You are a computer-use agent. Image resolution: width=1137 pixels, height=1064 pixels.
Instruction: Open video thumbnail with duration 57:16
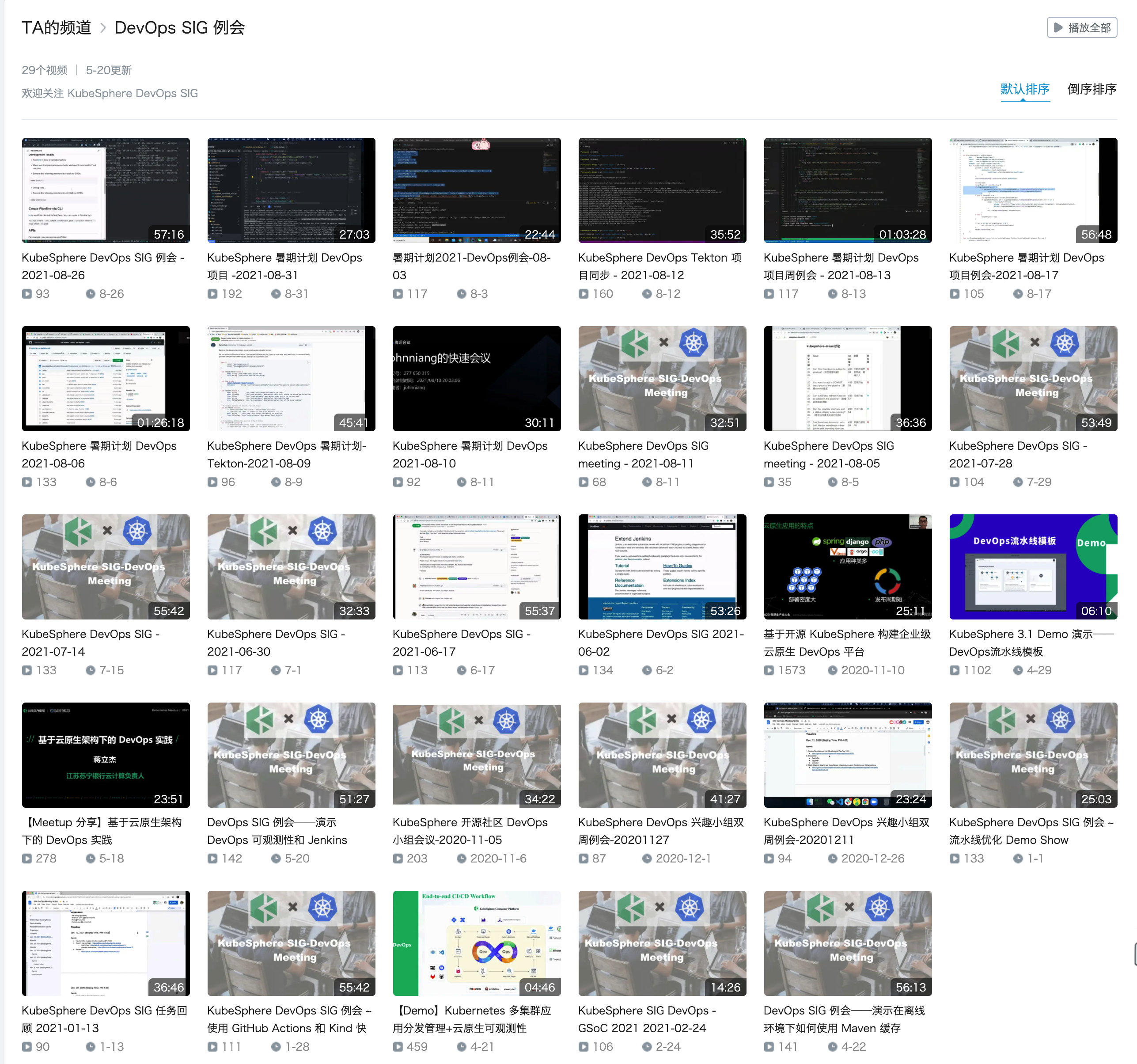106,190
